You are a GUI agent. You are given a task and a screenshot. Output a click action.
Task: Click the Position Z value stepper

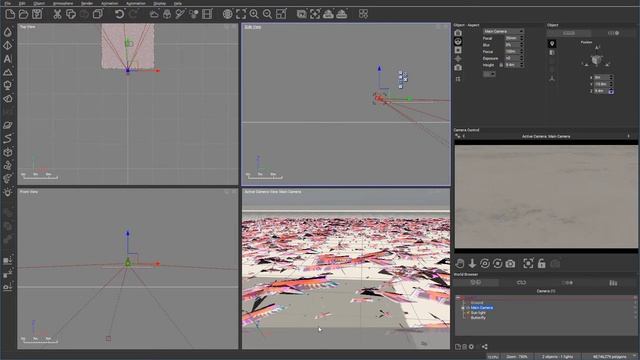coord(611,91)
